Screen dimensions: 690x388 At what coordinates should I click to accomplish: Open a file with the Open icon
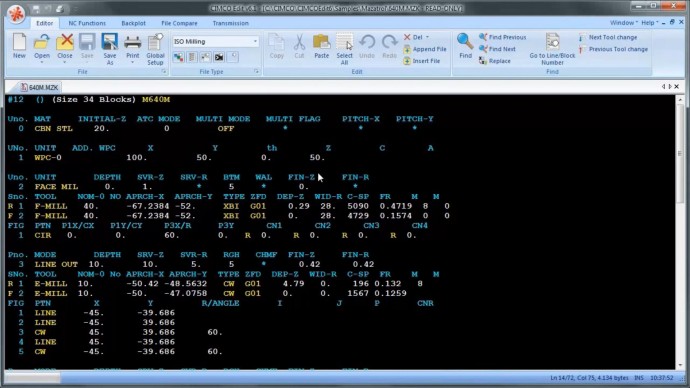pyautogui.click(x=42, y=47)
